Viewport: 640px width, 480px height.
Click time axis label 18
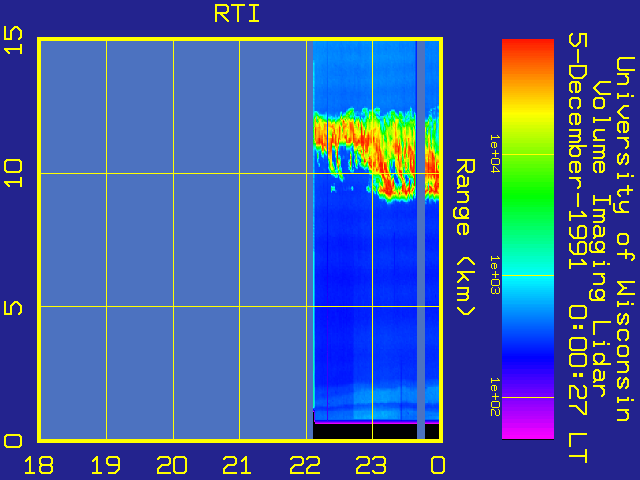pos(39,465)
